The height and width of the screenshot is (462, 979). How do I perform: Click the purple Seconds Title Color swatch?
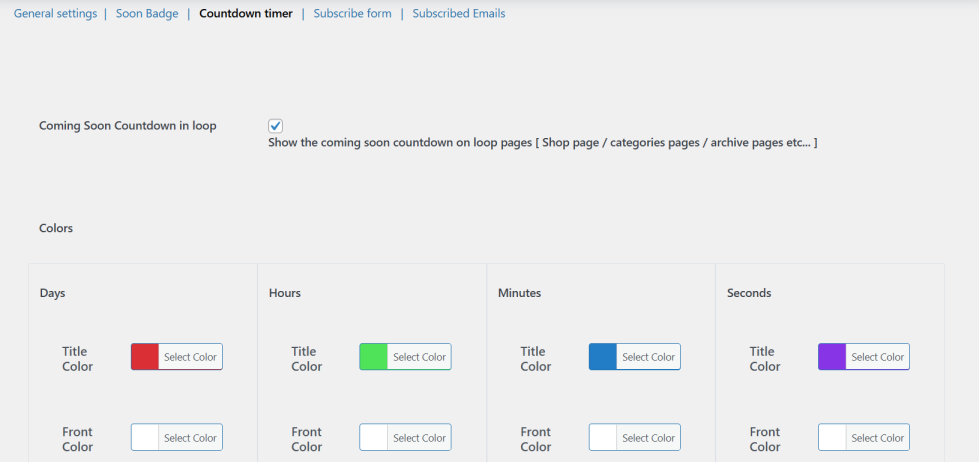tap(832, 356)
